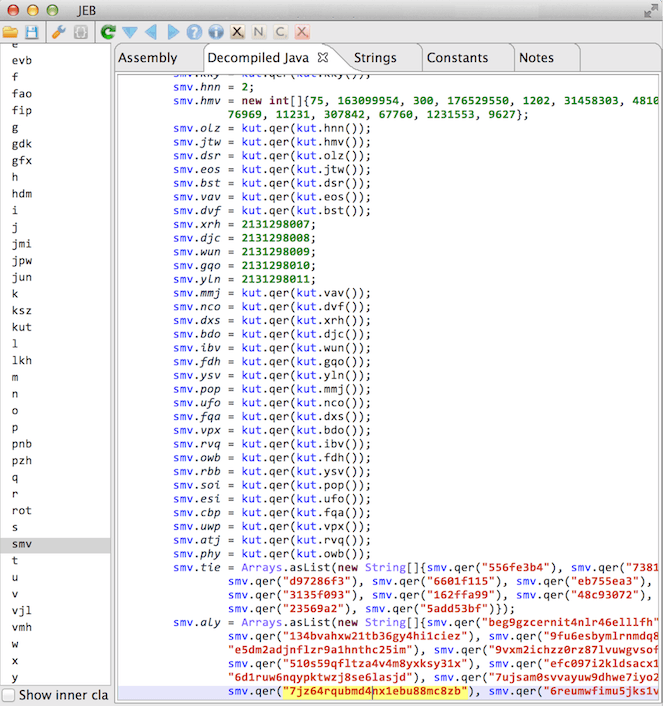663x706 pixels.
Task: Click the N rename toolbar button
Action: [x=259, y=32]
